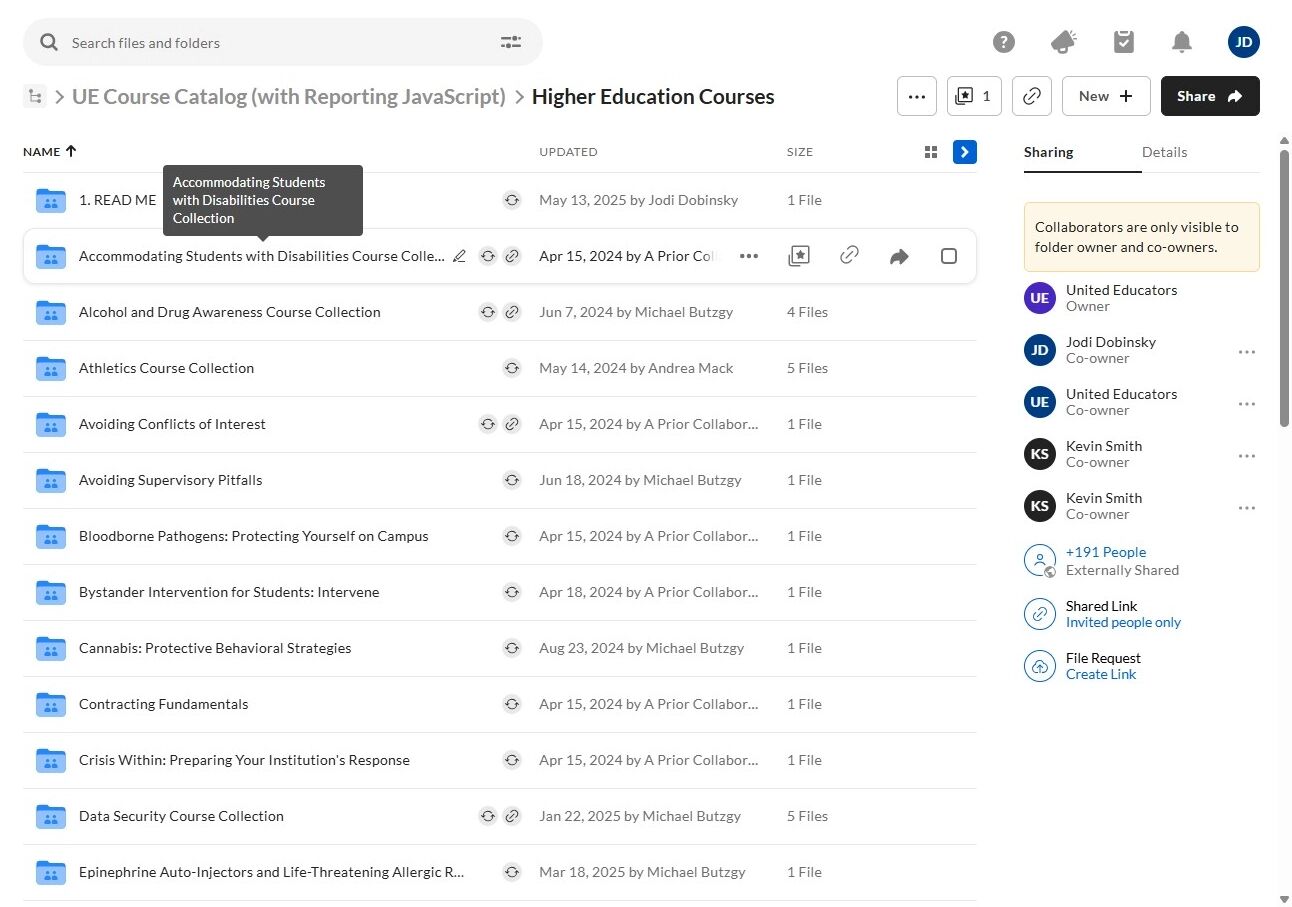Open the New item dropdown

1105,96
